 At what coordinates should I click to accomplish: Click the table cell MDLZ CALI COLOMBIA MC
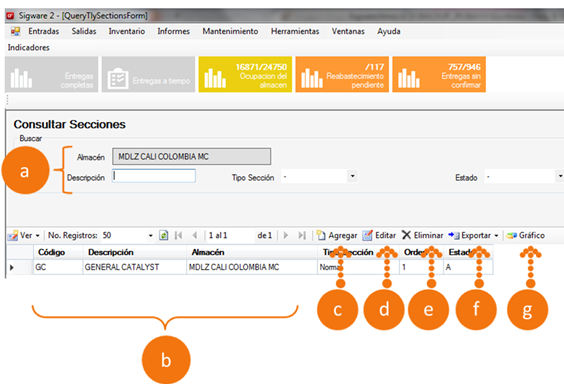(x=252, y=267)
